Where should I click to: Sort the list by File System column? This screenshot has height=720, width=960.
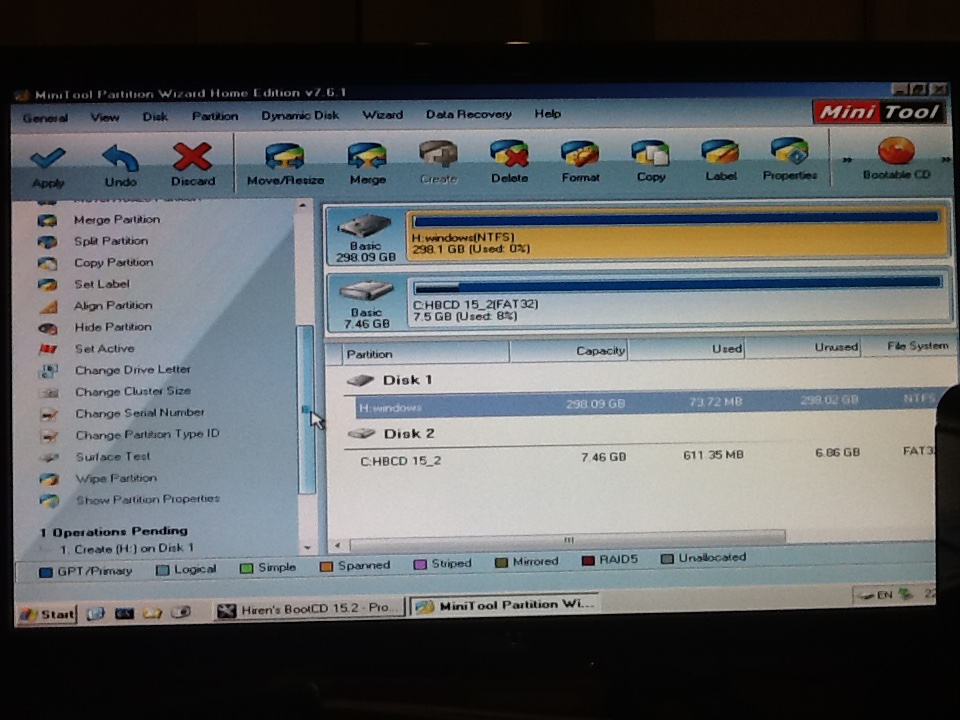[x=909, y=346]
